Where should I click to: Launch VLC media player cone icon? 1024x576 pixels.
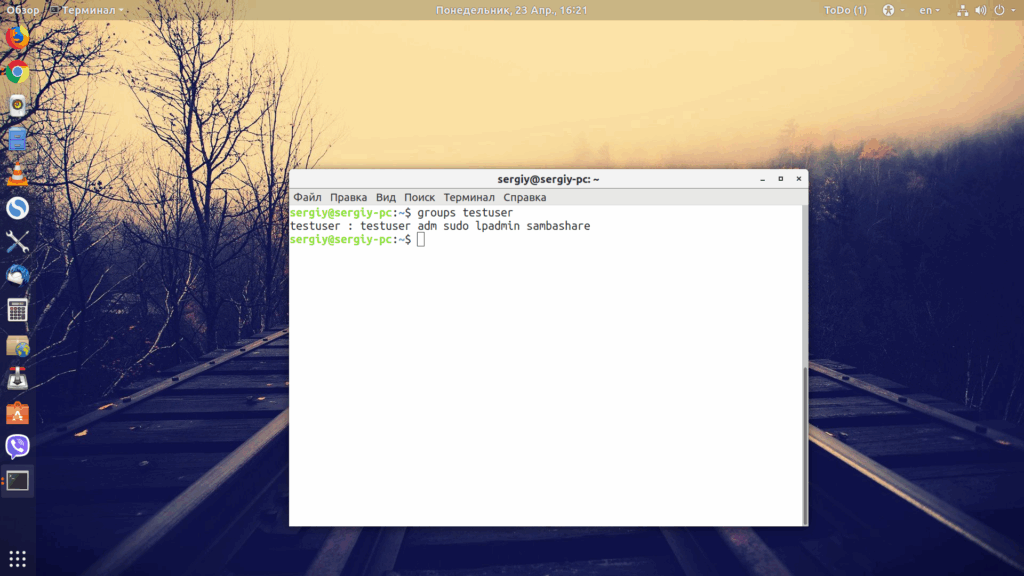(18, 174)
